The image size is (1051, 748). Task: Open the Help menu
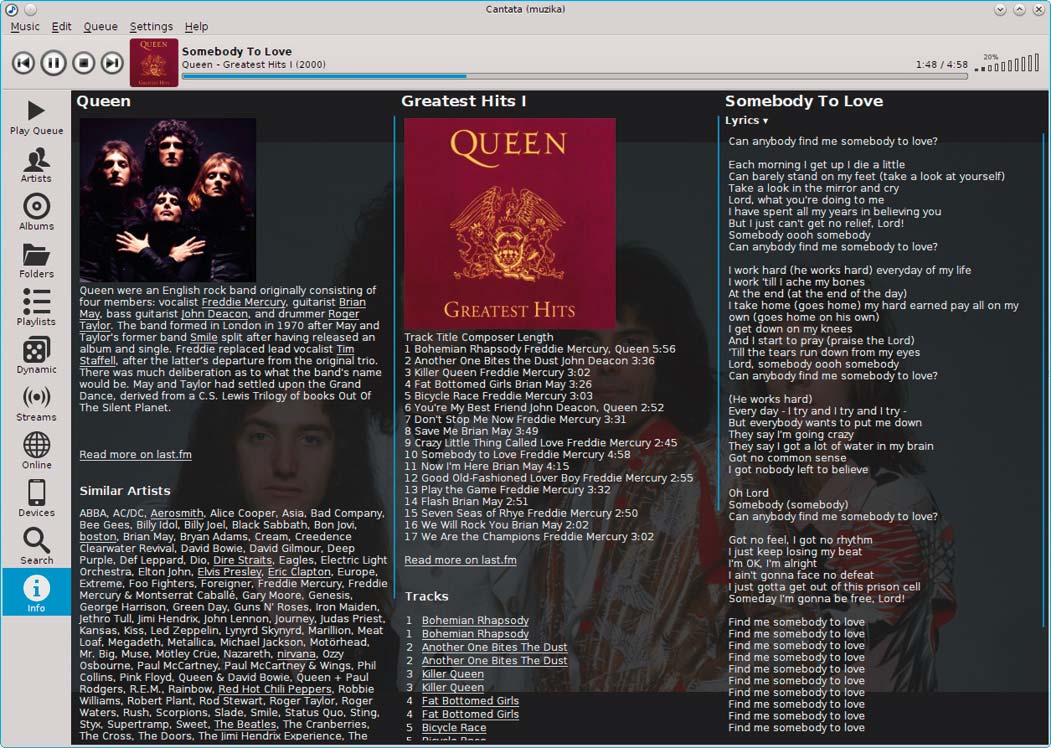click(196, 26)
